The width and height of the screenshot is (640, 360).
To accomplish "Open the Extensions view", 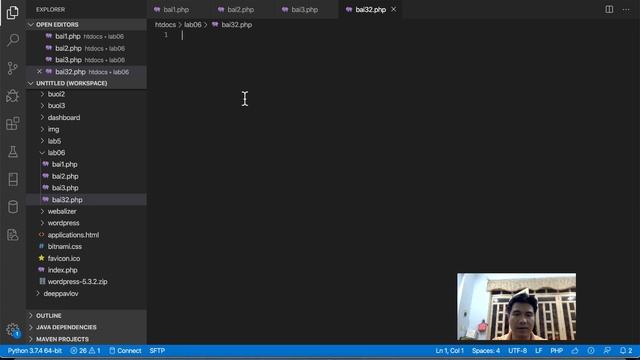I will tap(13, 123).
